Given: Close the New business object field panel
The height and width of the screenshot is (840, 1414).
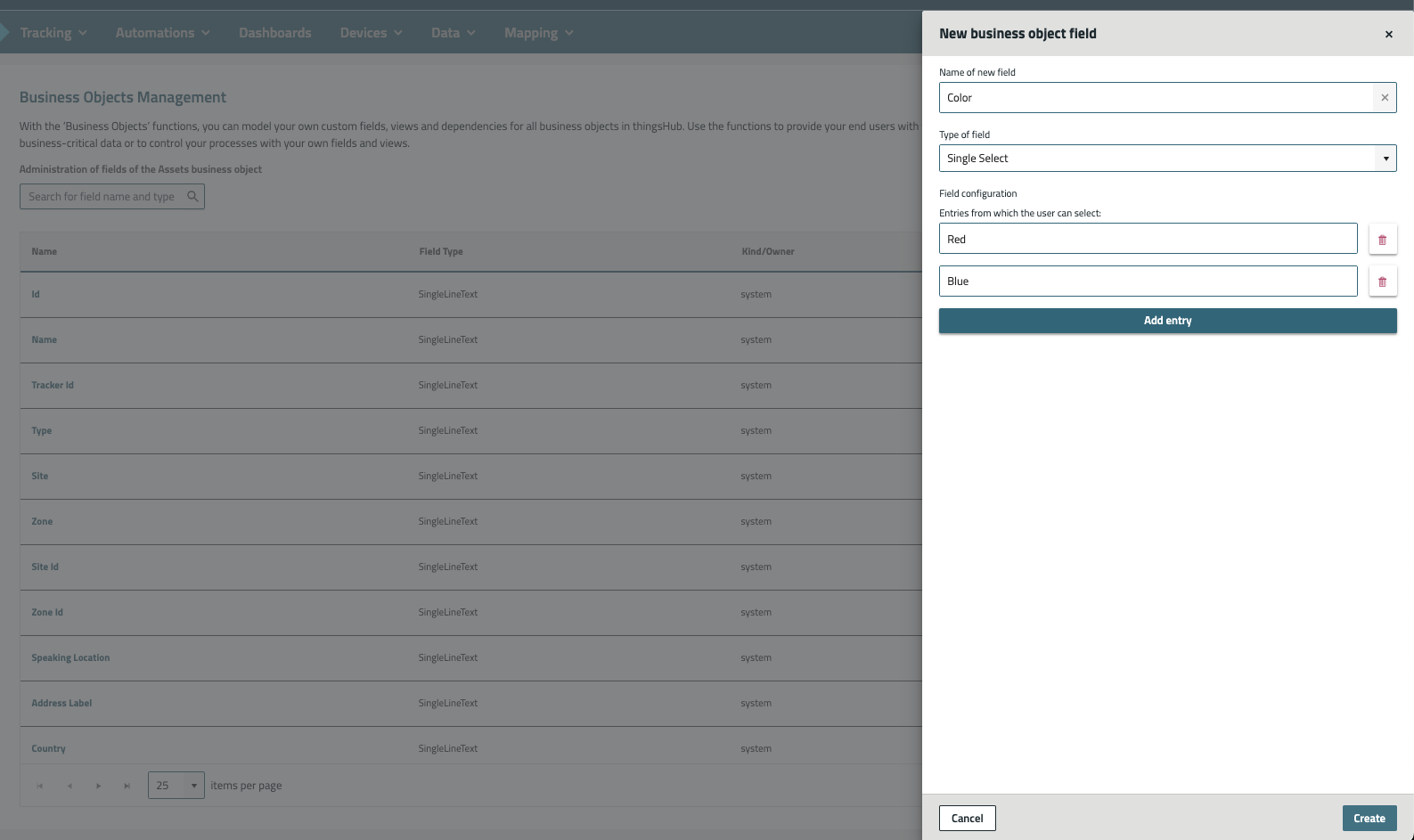Looking at the screenshot, I should point(1388,35).
